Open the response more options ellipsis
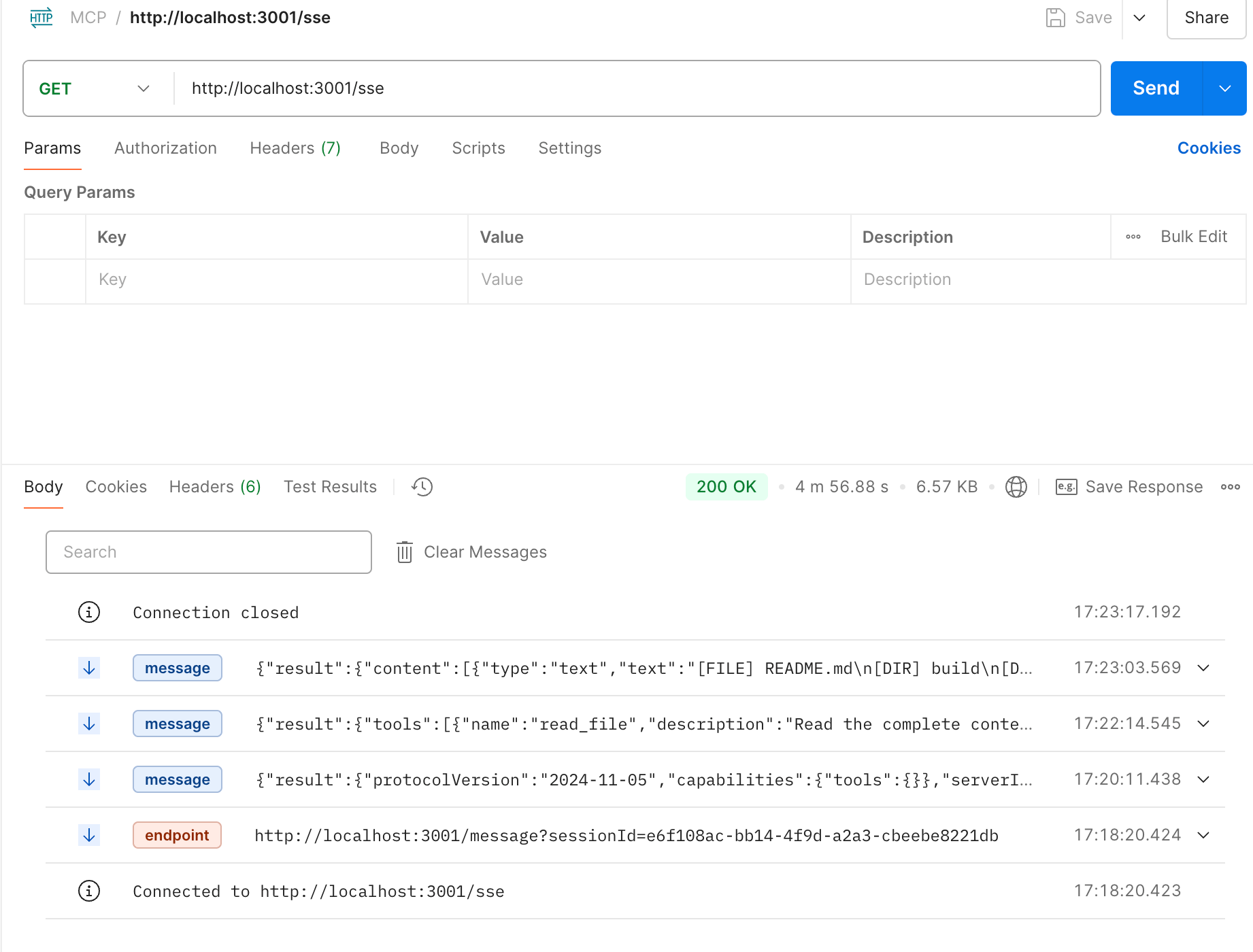 tap(1230, 487)
